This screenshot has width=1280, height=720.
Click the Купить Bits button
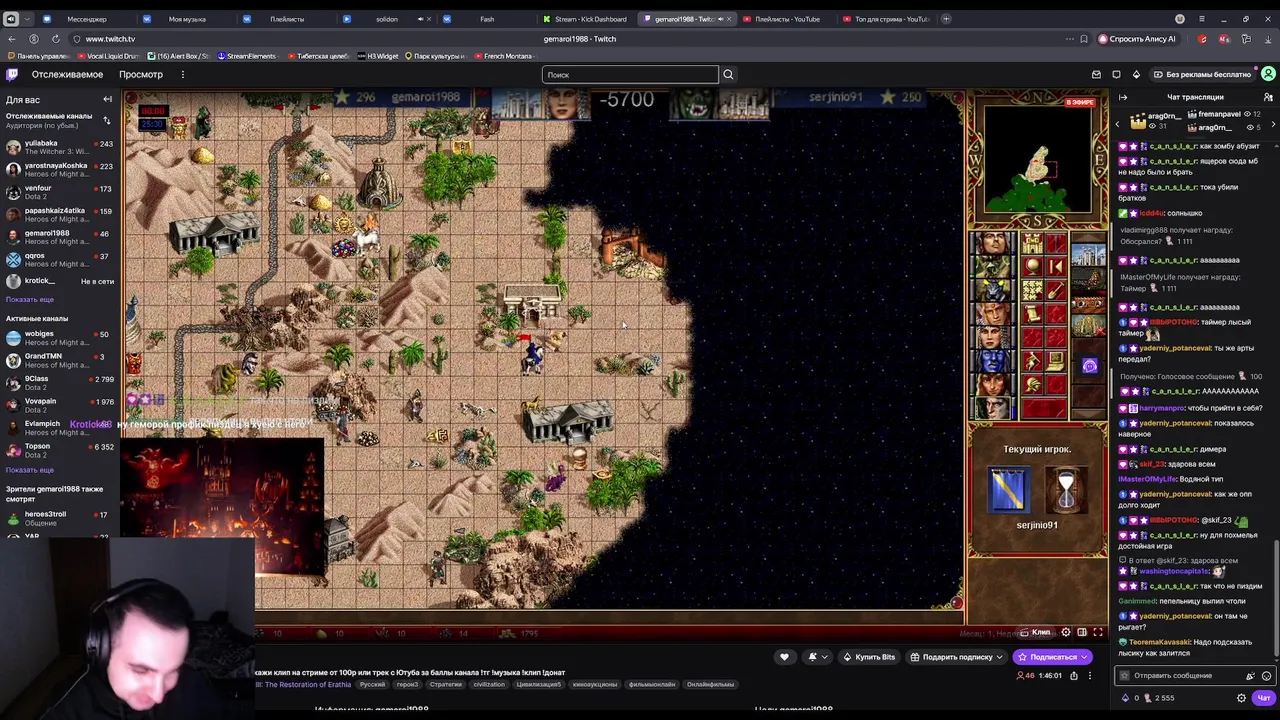[x=869, y=657]
